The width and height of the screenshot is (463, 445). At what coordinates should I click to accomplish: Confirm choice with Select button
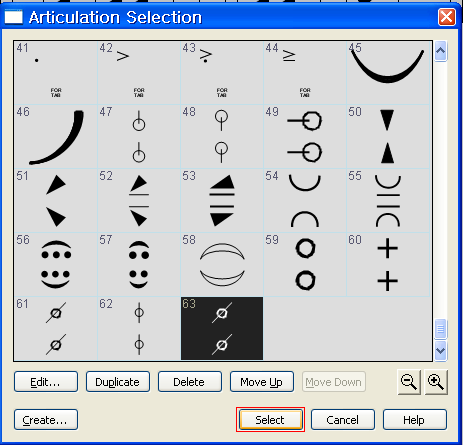tap(270, 420)
